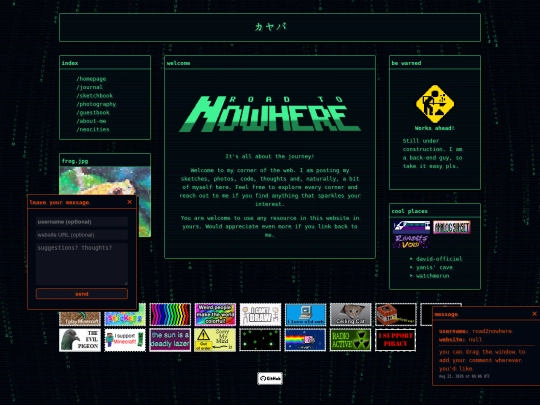Click the yellow Works ahead sign
The width and height of the screenshot is (540, 405).
point(435,104)
